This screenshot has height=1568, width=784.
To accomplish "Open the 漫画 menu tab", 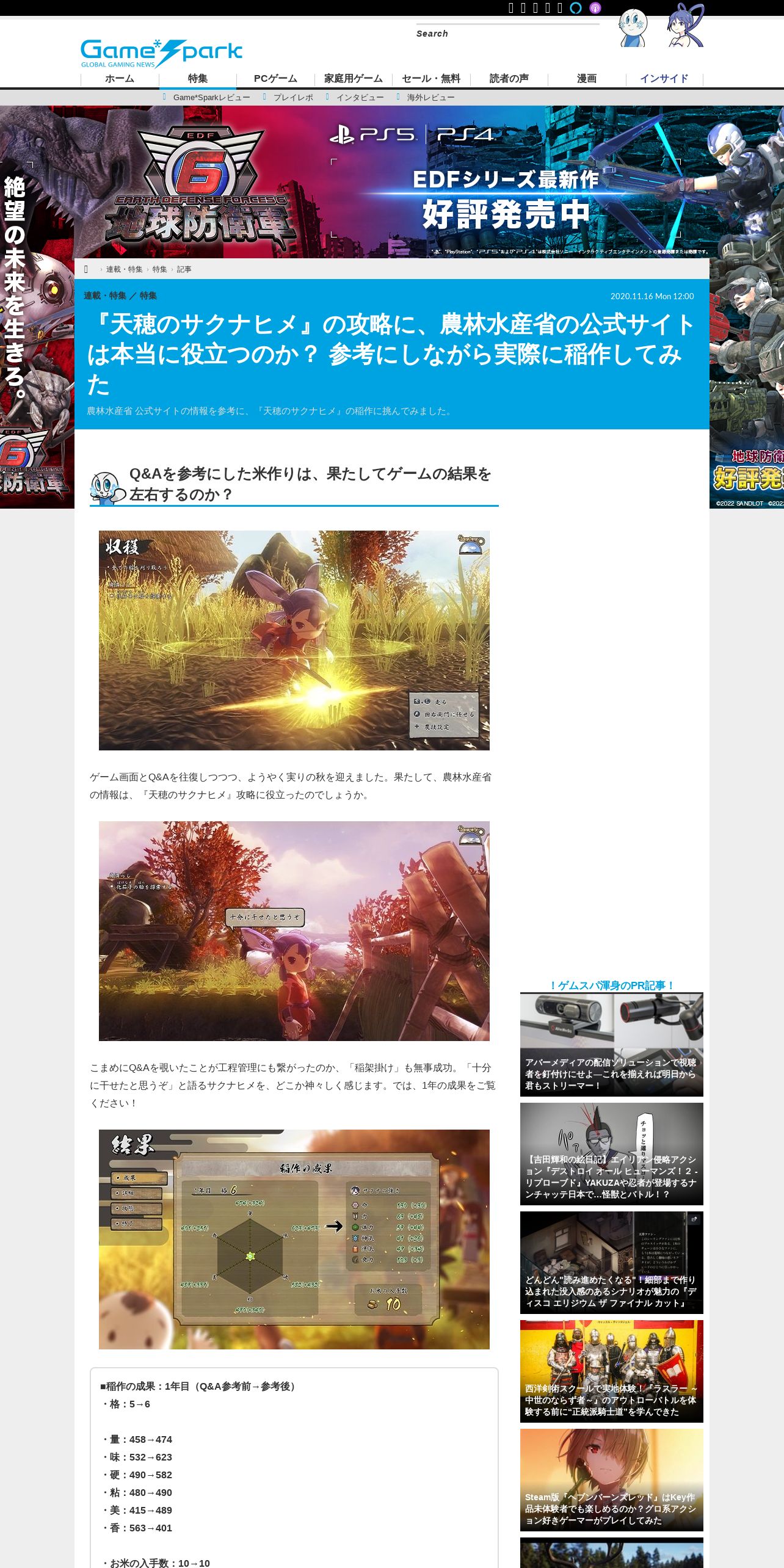I will click(x=587, y=79).
